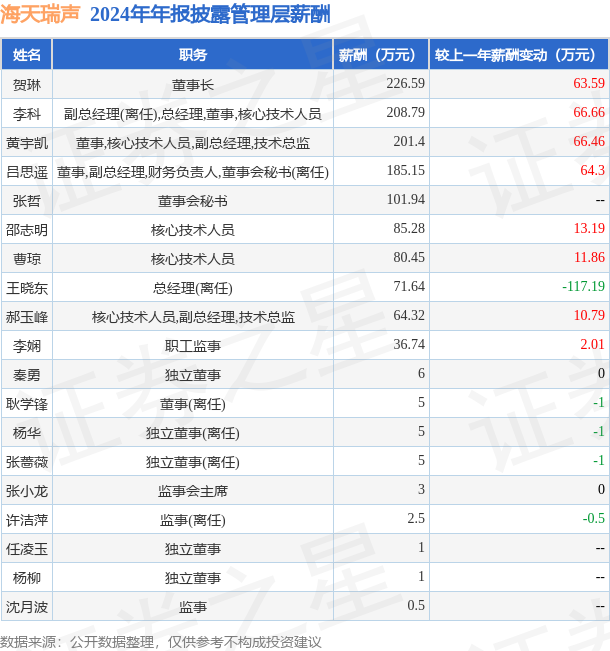
Task: Select the name 许洁萍
Action: pos(27,520)
